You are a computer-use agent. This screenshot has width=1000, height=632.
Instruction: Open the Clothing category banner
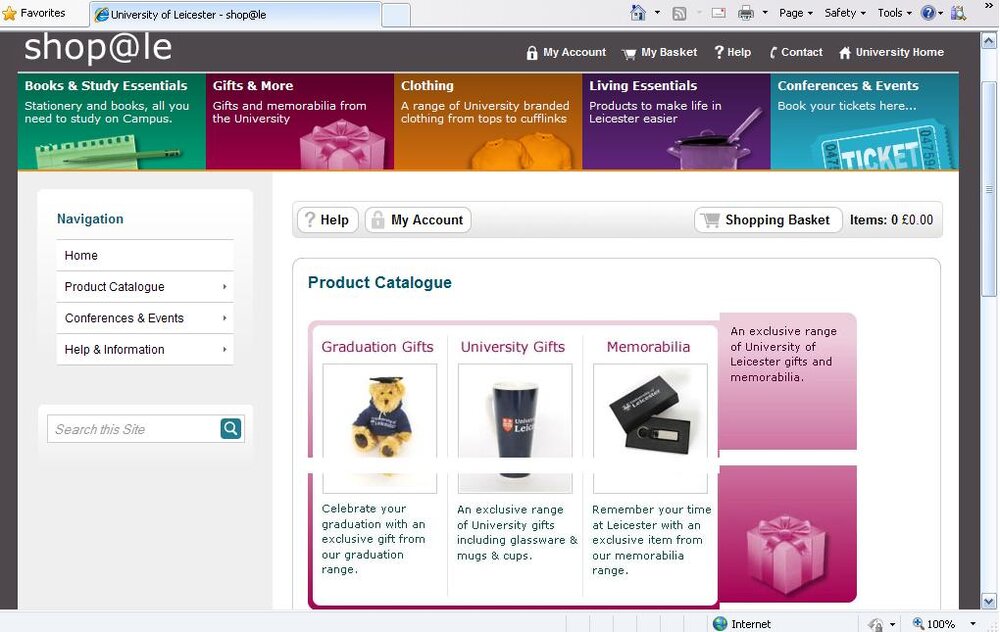coord(488,122)
